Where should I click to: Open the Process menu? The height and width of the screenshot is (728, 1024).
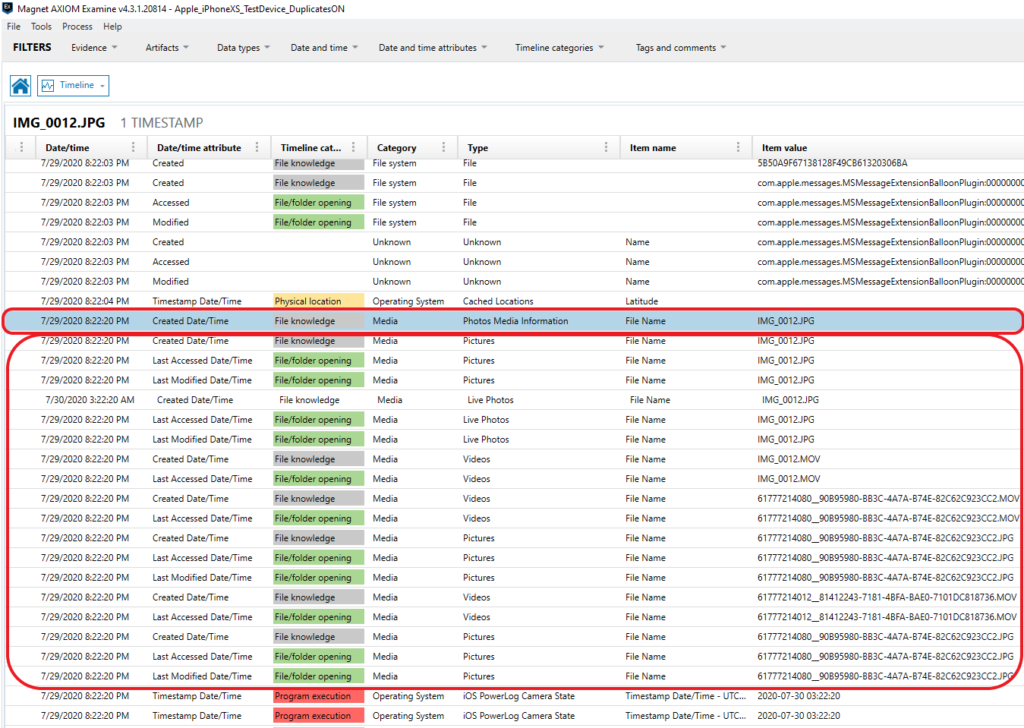(x=77, y=27)
